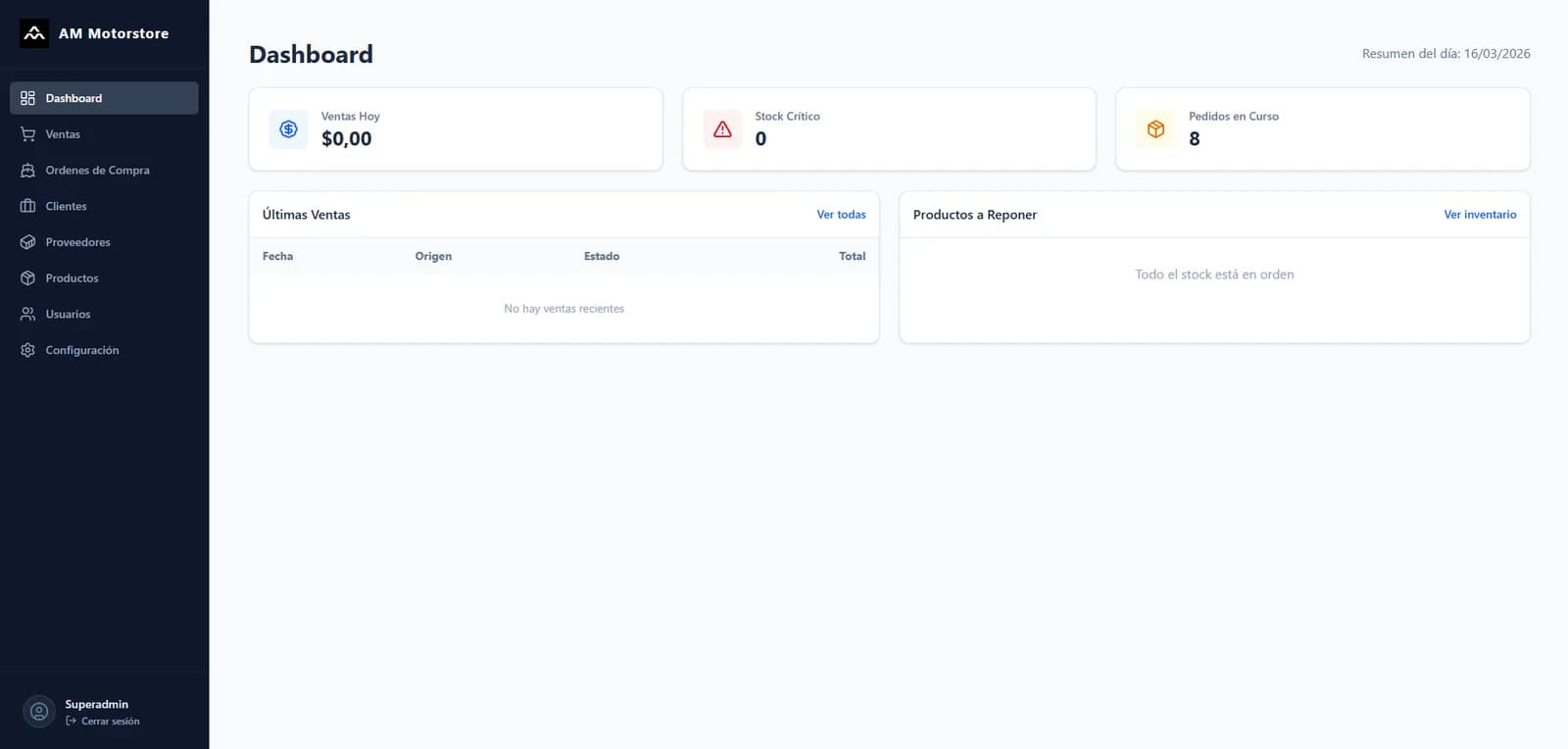This screenshot has width=1568, height=749.
Task: Click the $0,00 sales value
Action: (347, 139)
